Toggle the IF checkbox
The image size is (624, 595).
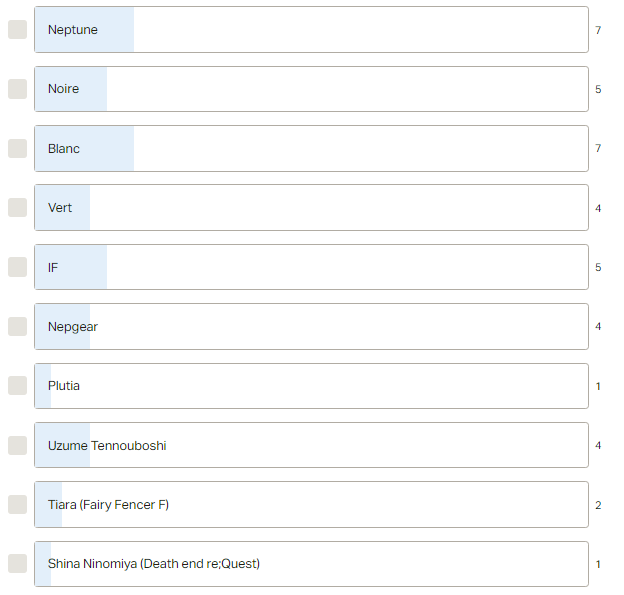pyautogui.click(x=18, y=267)
